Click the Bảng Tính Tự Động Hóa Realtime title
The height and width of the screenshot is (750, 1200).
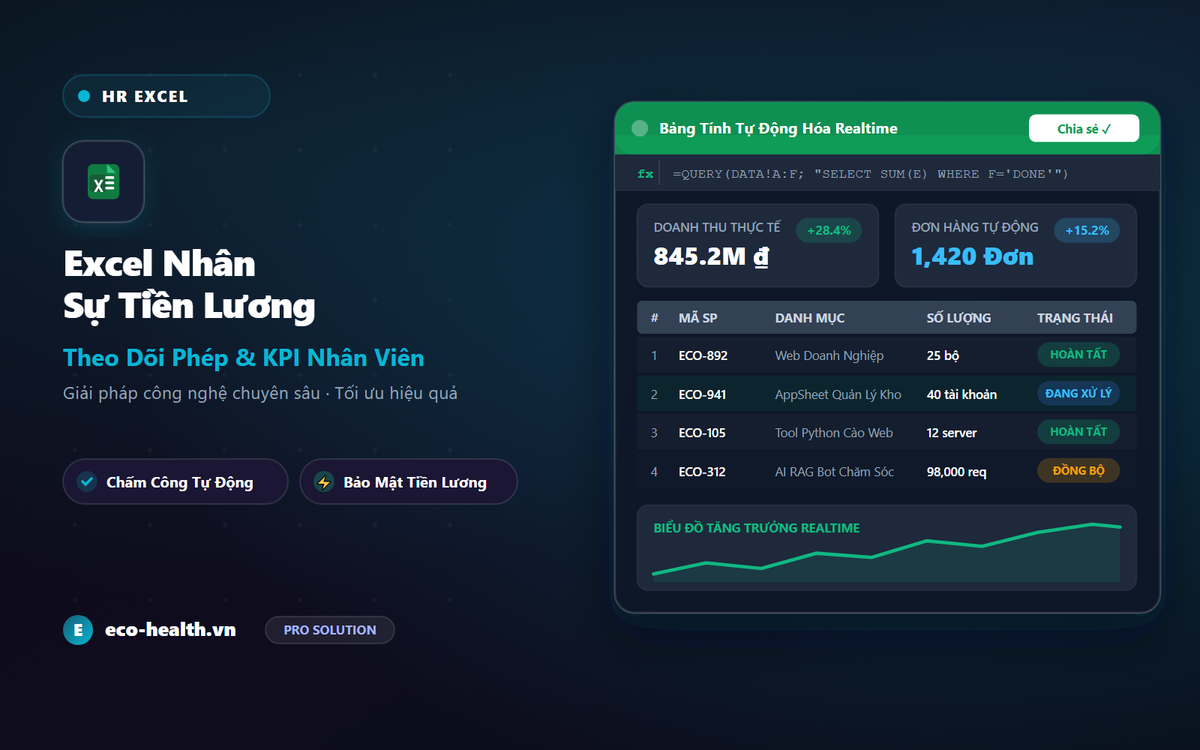[x=778, y=128]
